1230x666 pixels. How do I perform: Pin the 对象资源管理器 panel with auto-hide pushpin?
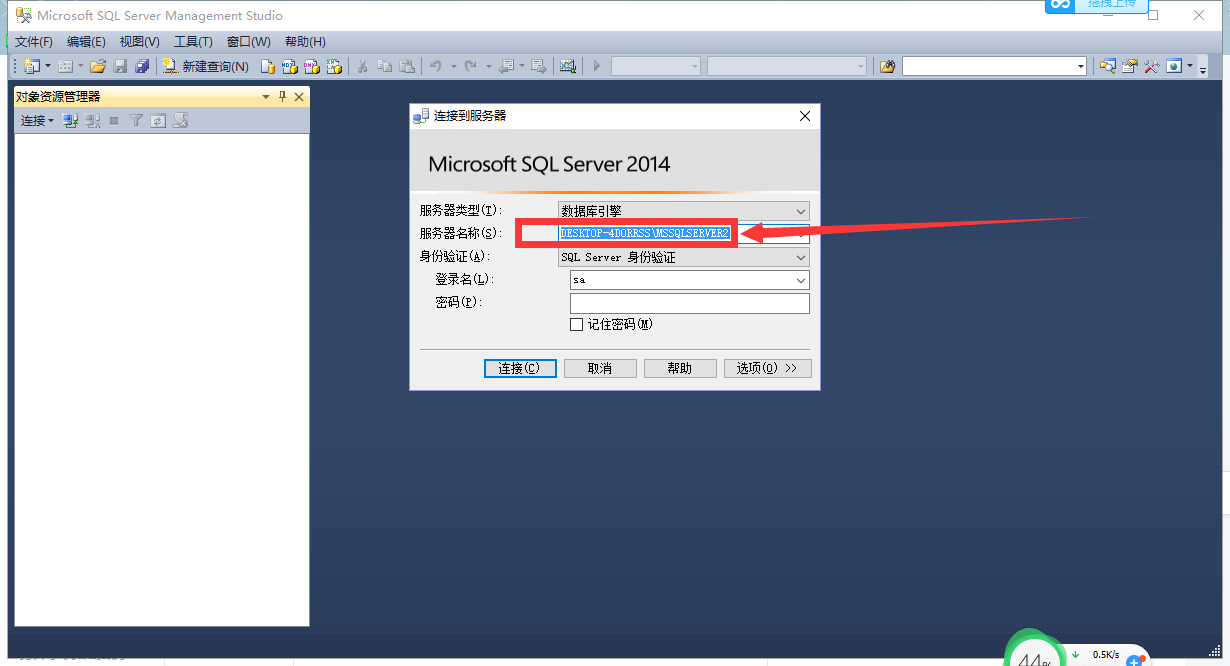pyautogui.click(x=282, y=97)
